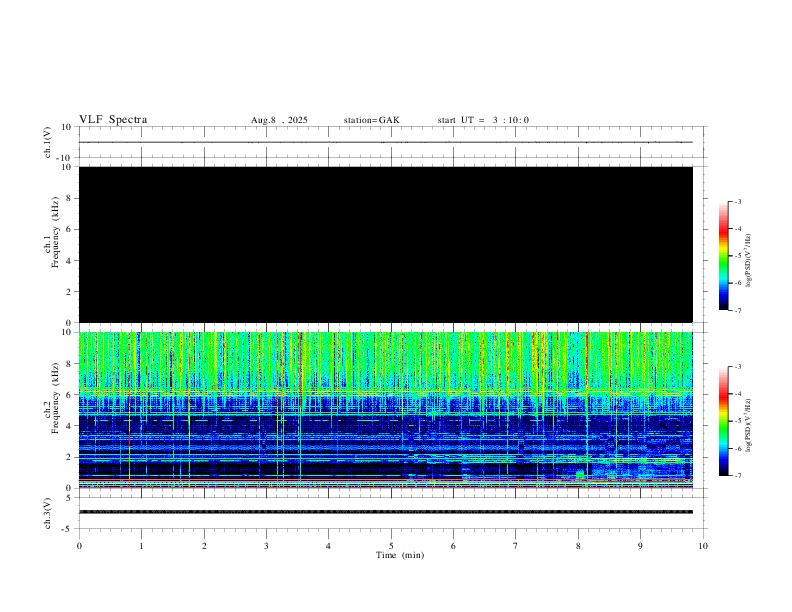The width and height of the screenshot is (792, 612).
Task: Click time axis tick label "5"
Action: point(391,546)
